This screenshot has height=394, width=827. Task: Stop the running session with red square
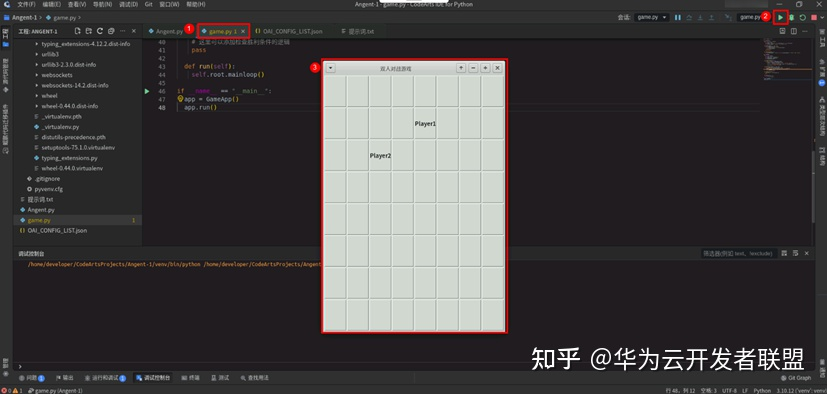(814, 17)
